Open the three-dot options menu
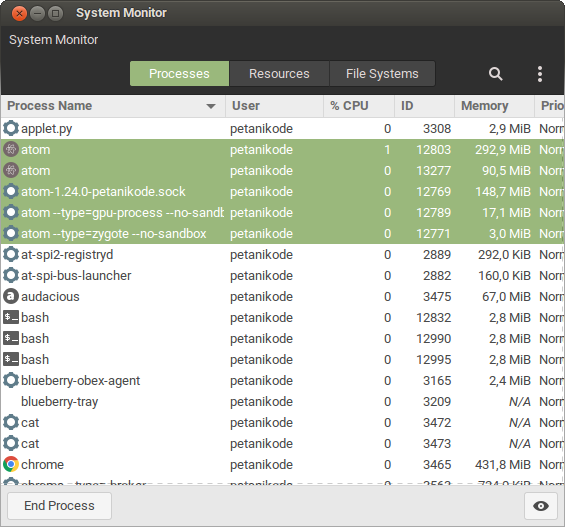Screen dimensions: 565x527 click(x=539, y=74)
